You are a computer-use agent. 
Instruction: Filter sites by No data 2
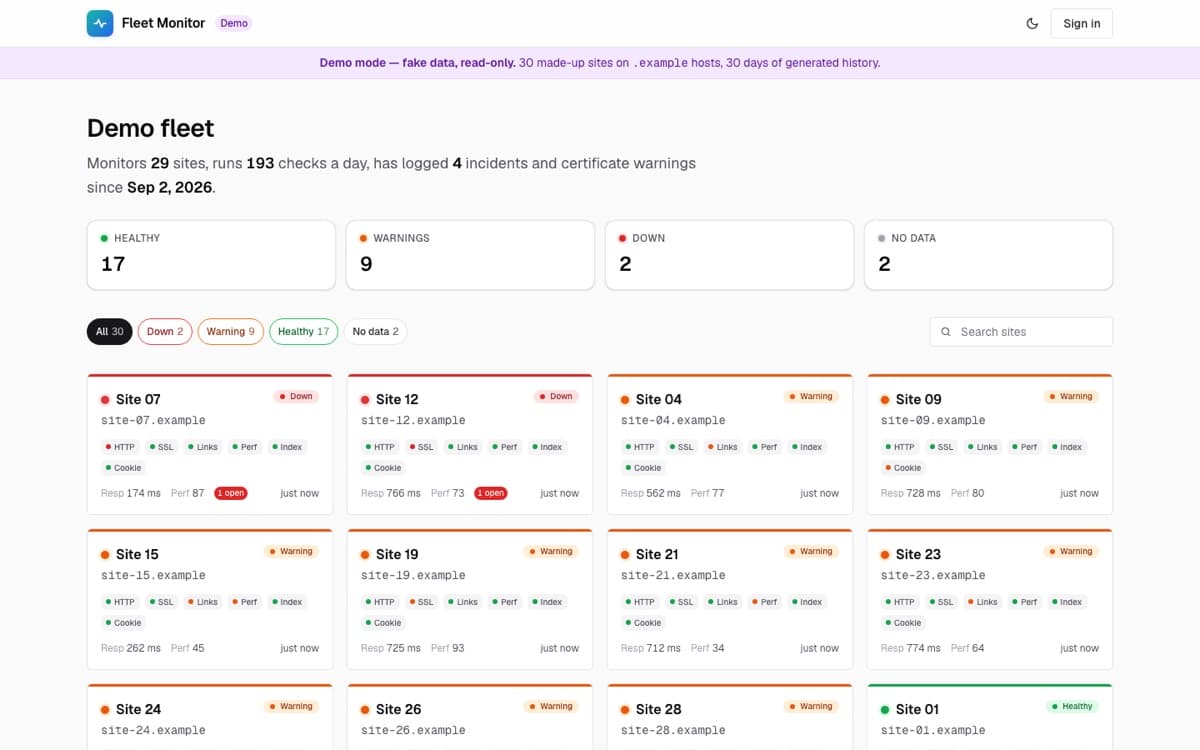(375, 331)
